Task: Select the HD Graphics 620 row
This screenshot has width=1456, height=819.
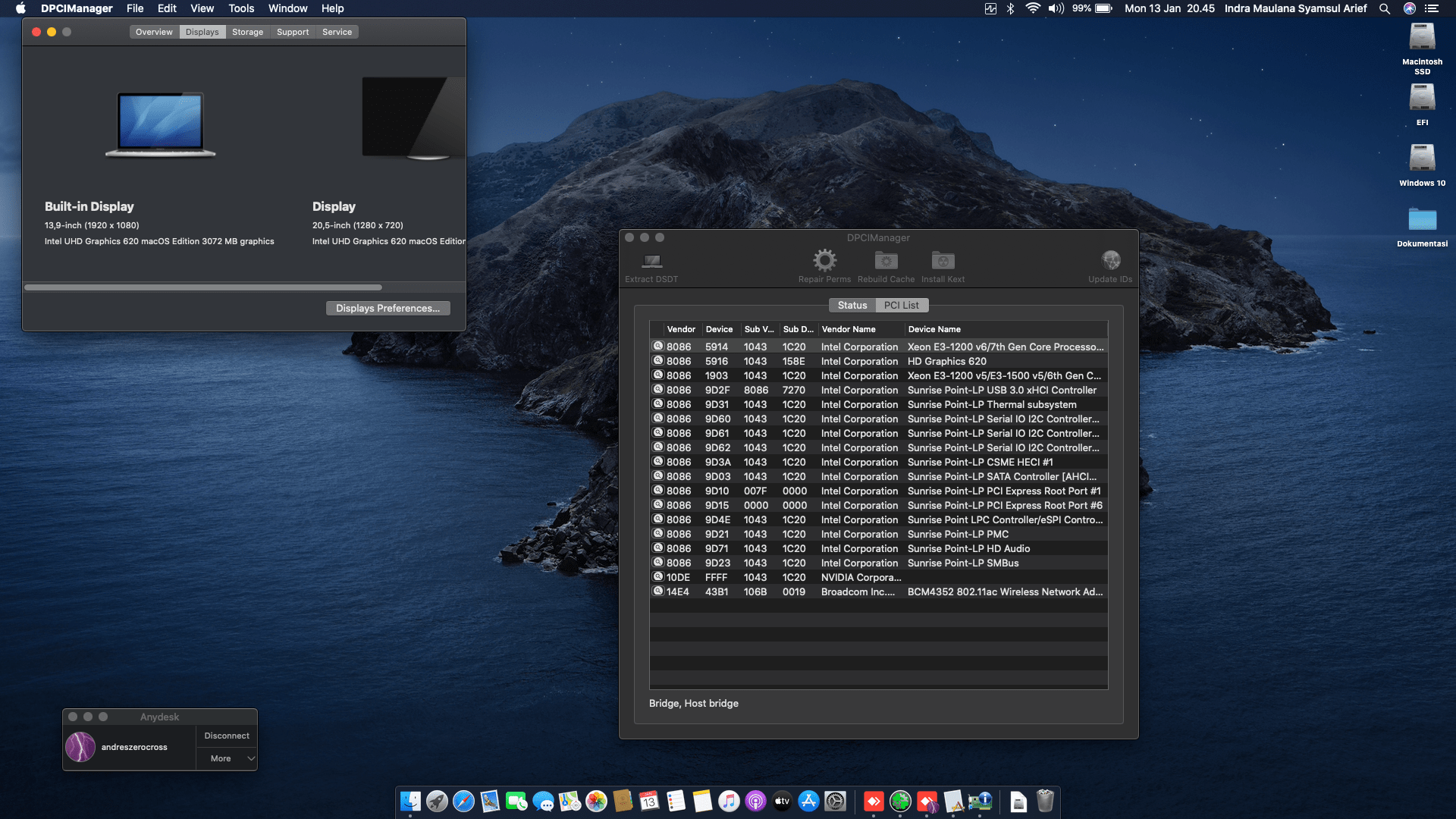Action: pyautogui.click(x=946, y=361)
